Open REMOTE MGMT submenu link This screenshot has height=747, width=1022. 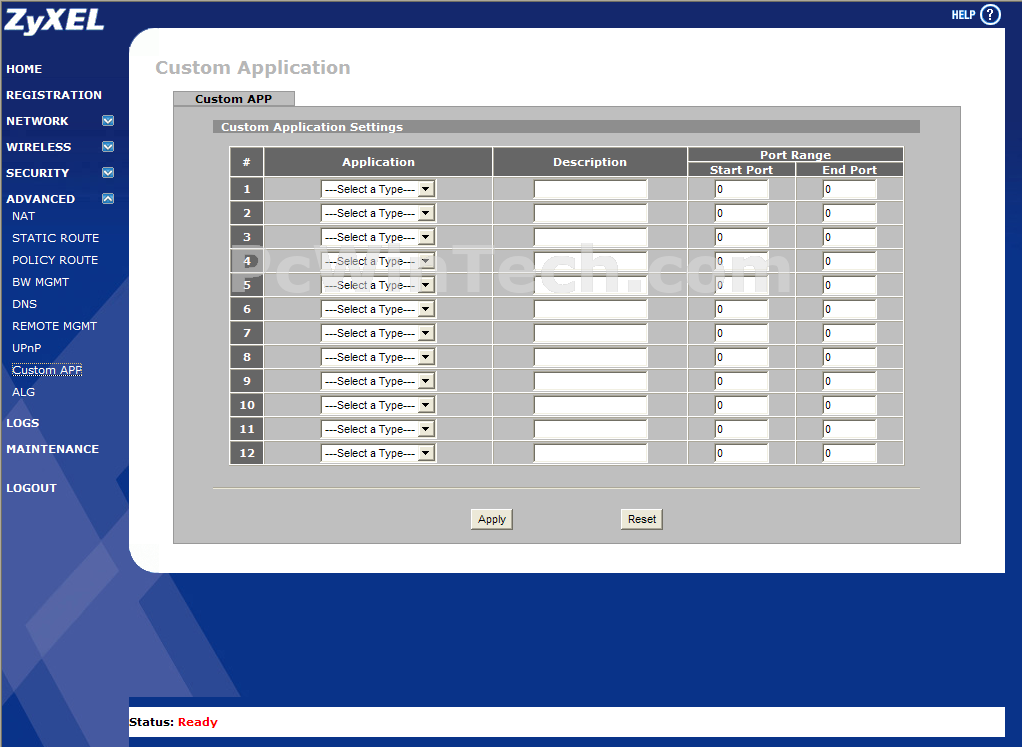(54, 326)
